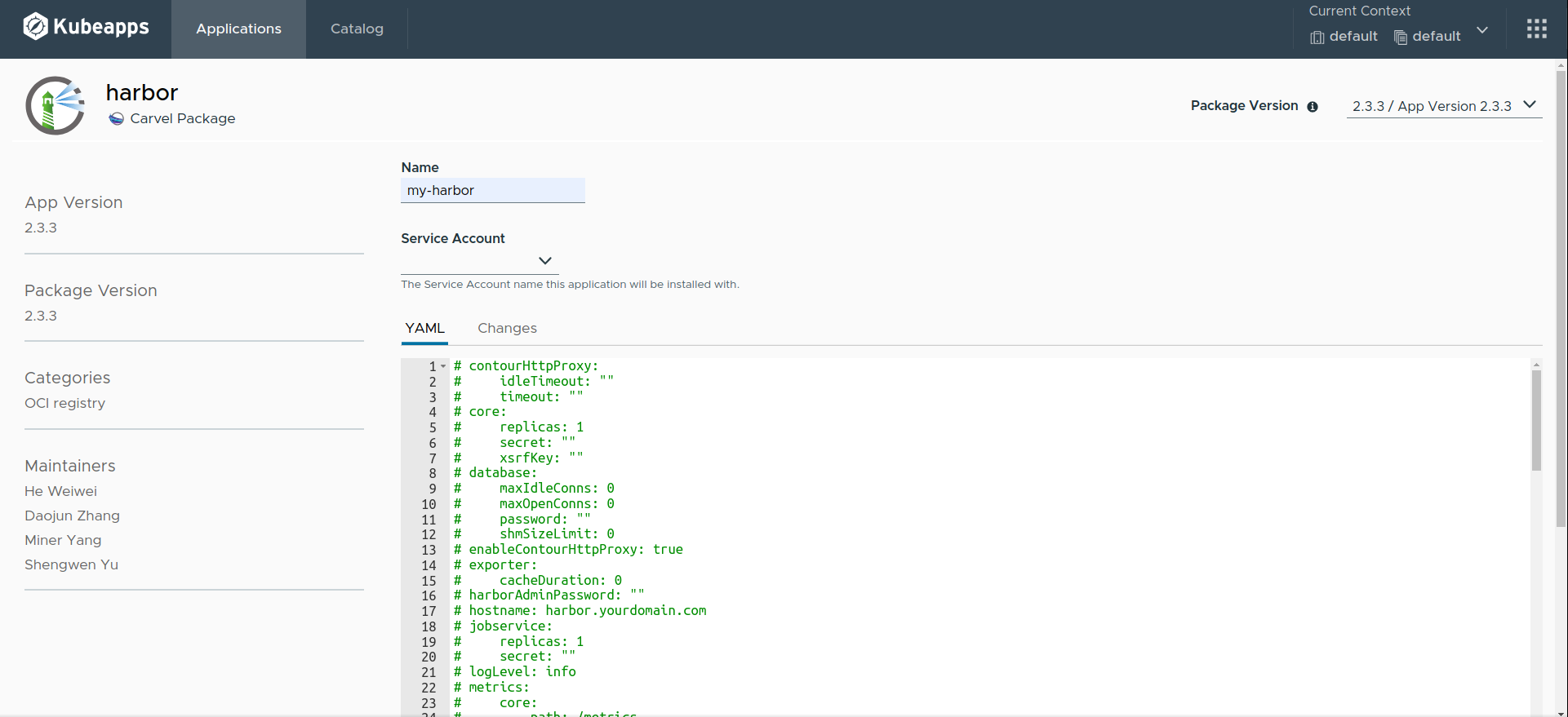The image size is (1568, 717).
Task: Click the Kubeapps logo icon
Action: (x=35, y=27)
